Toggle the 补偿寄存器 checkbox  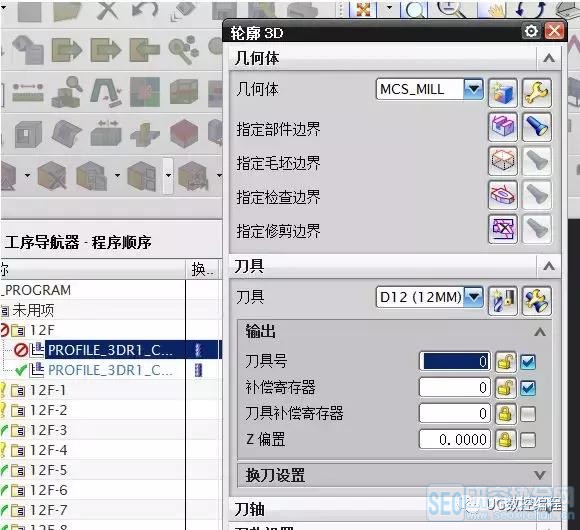click(527, 388)
